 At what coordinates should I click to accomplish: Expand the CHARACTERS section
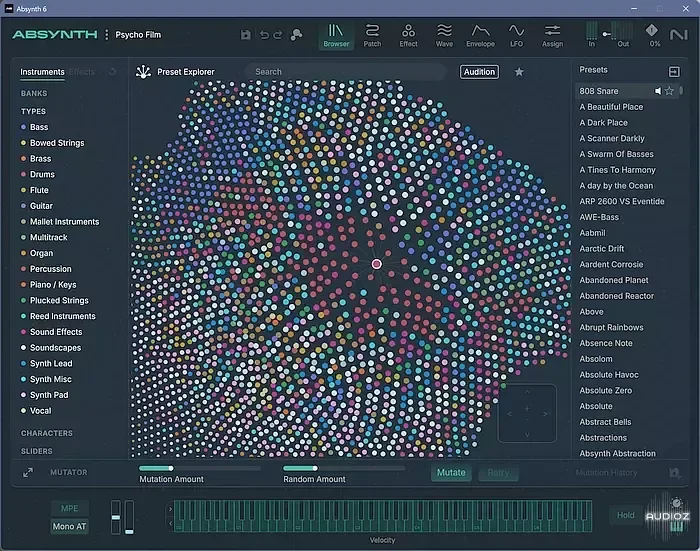(46, 433)
